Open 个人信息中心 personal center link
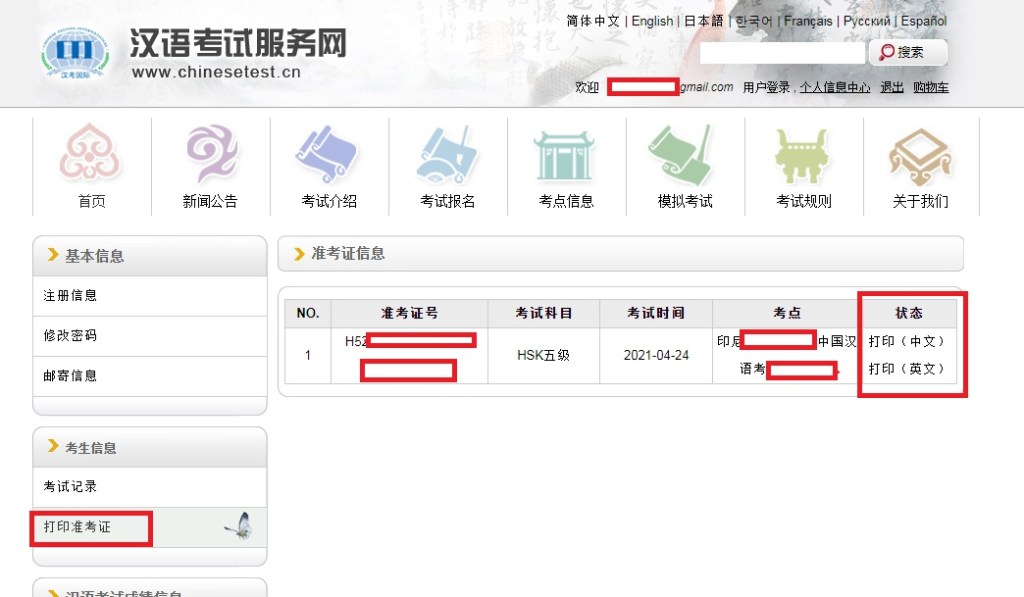The image size is (1024, 597). [835, 88]
